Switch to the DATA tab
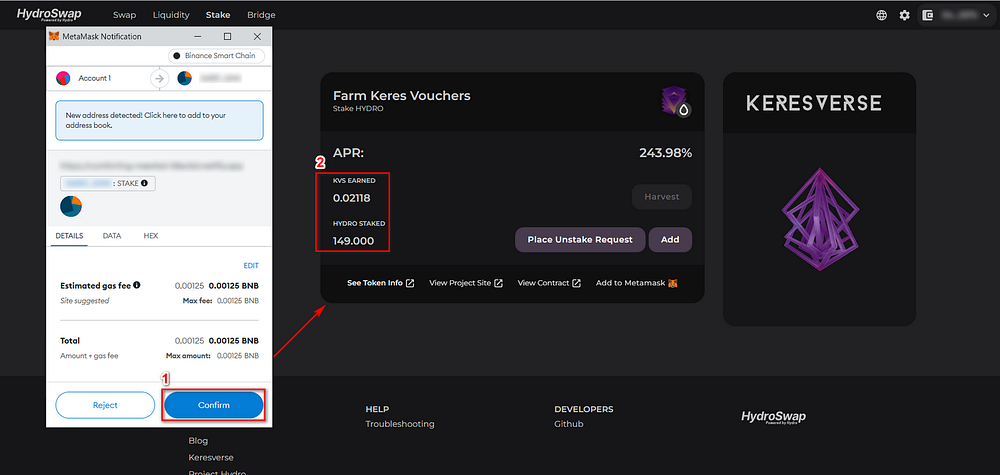Viewport: 1000px width, 475px height. [112, 235]
